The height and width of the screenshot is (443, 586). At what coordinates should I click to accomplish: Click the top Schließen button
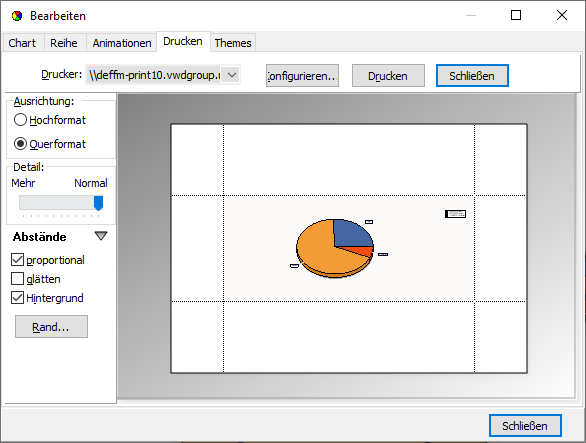pos(472,76)
